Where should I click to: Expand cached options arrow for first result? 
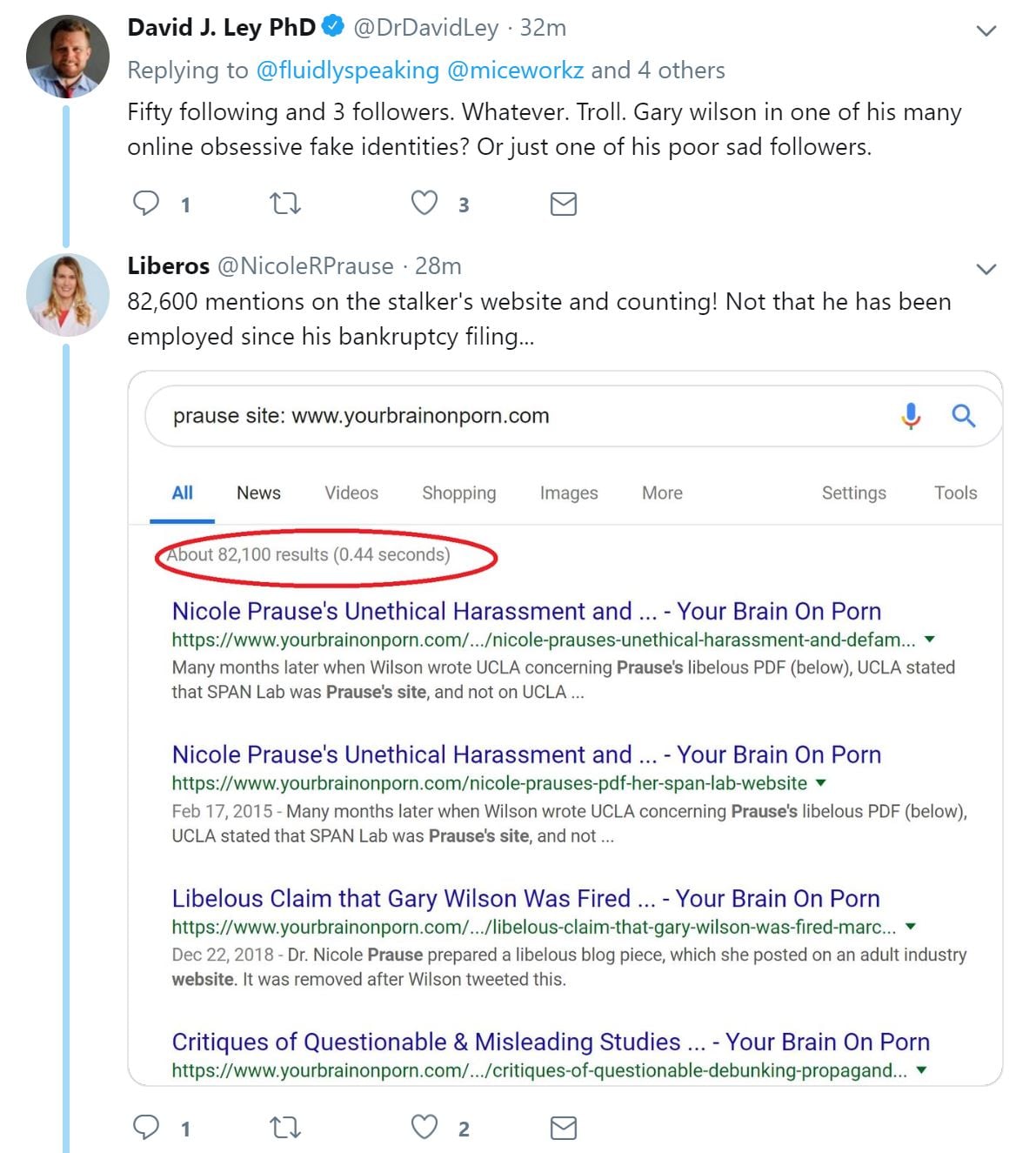(x=930, y=640)
